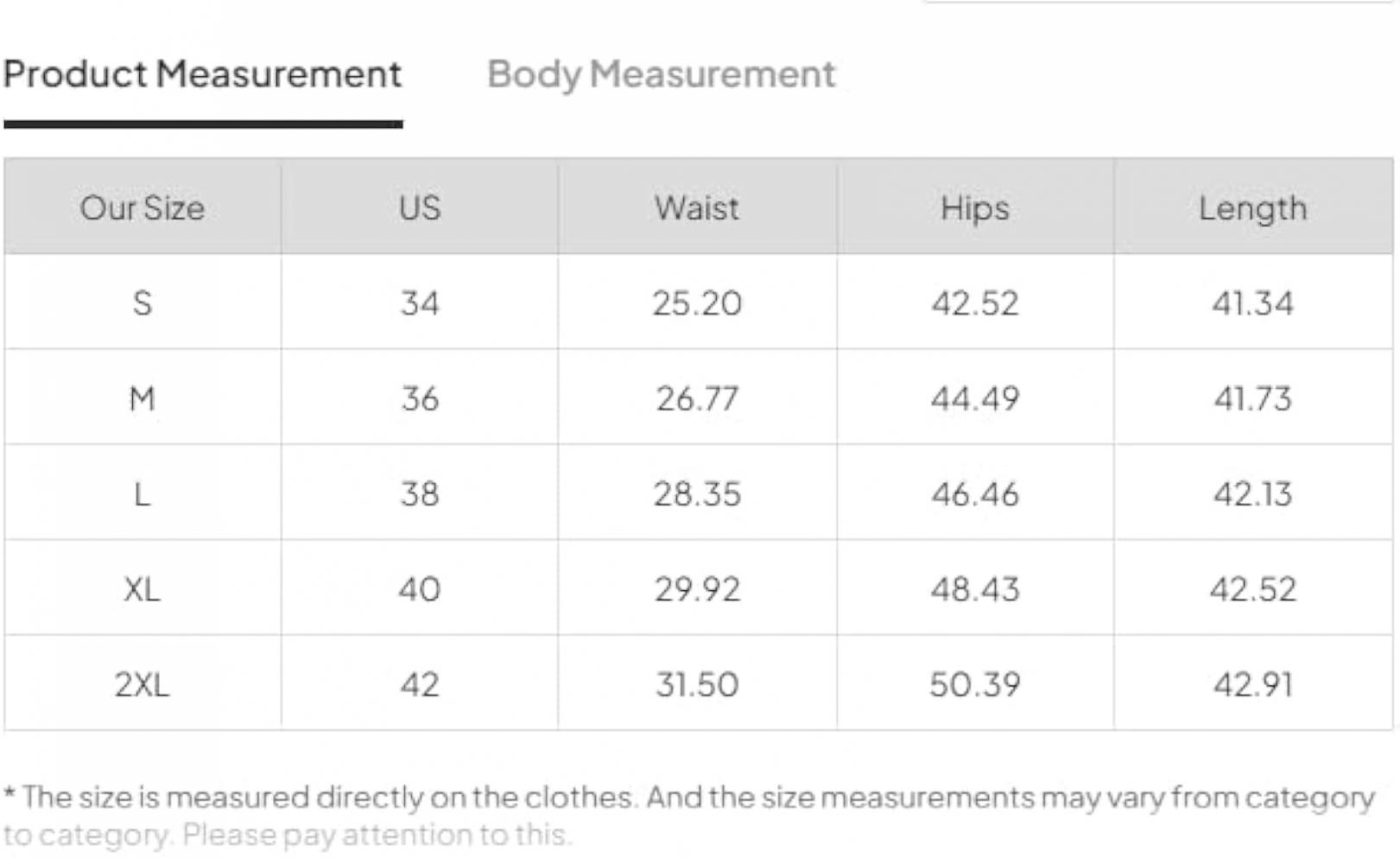Select the size 2XL row label
Image resolution: width=1400 pixels, height=858 pixels.
click(x=143, y=684)
